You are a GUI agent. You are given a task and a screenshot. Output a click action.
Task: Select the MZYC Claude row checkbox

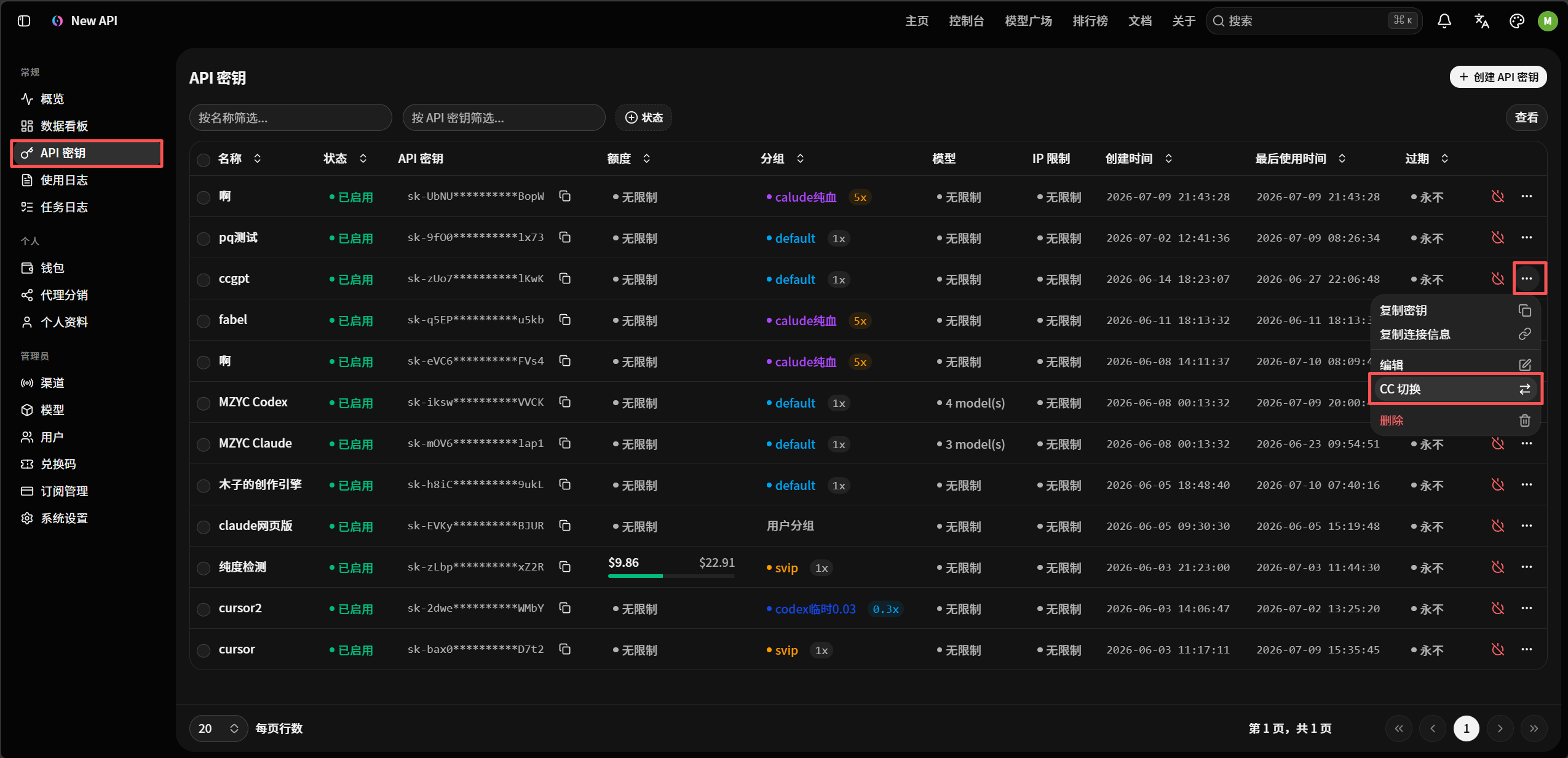pos(204,444)
